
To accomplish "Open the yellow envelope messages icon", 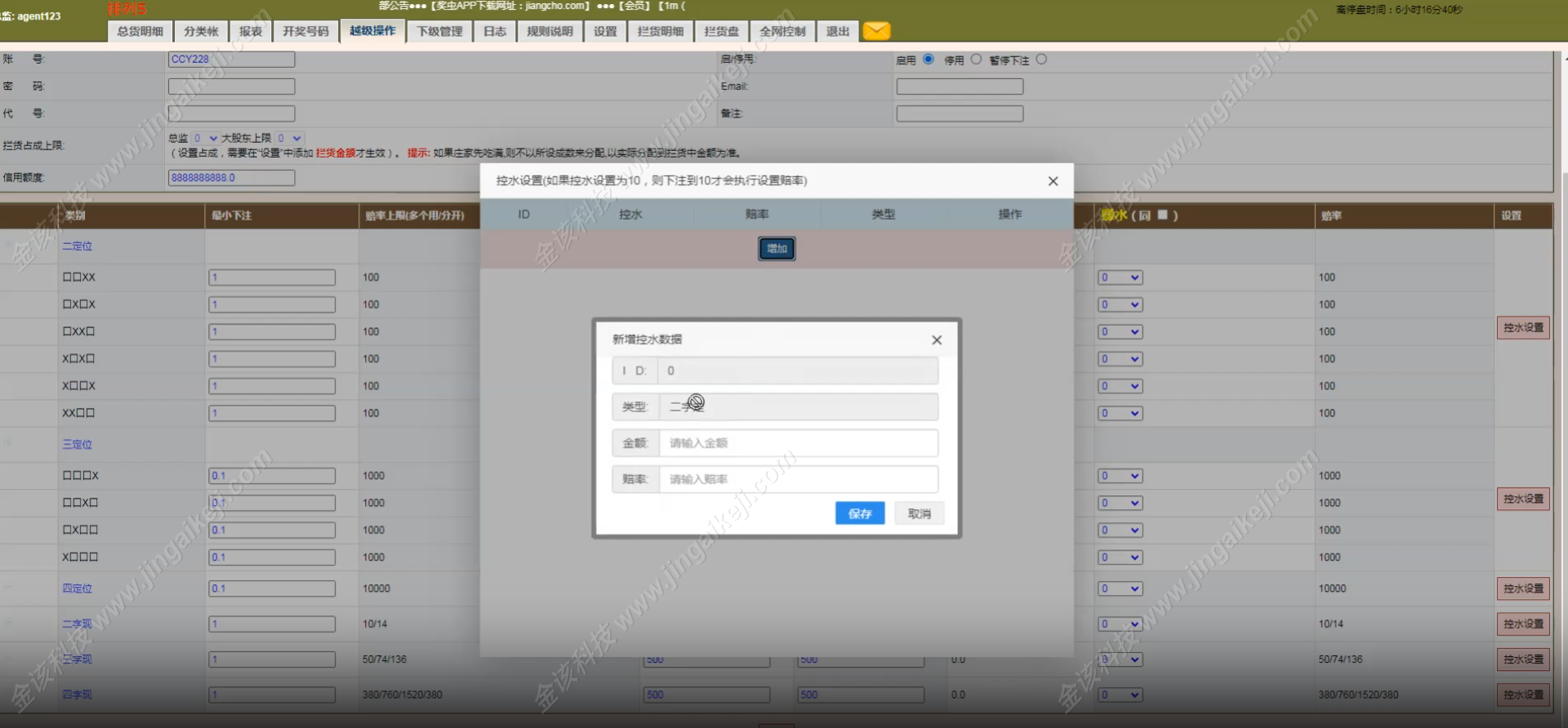I will [876, 31].
